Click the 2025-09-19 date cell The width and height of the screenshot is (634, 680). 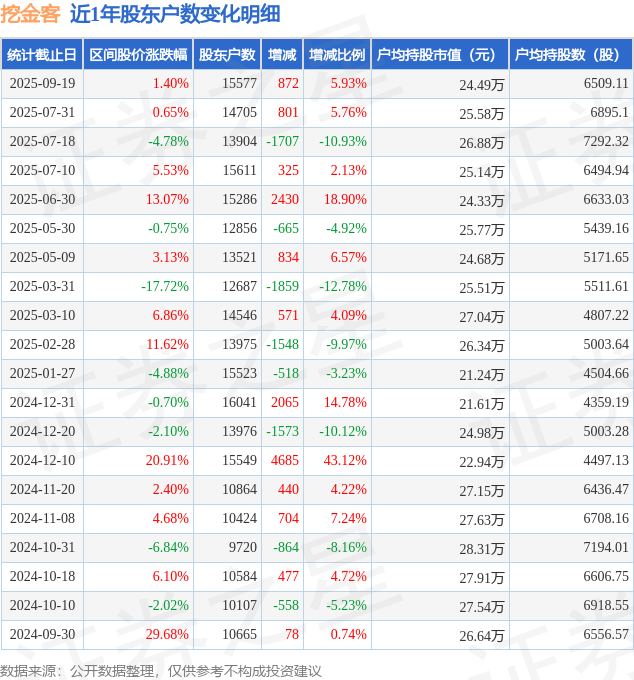41,84
